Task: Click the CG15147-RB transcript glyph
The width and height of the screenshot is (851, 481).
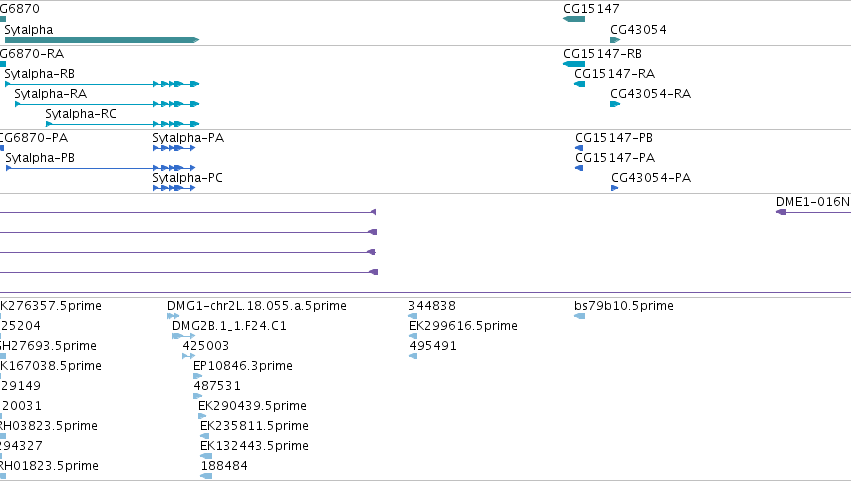Action: point(574,64)
